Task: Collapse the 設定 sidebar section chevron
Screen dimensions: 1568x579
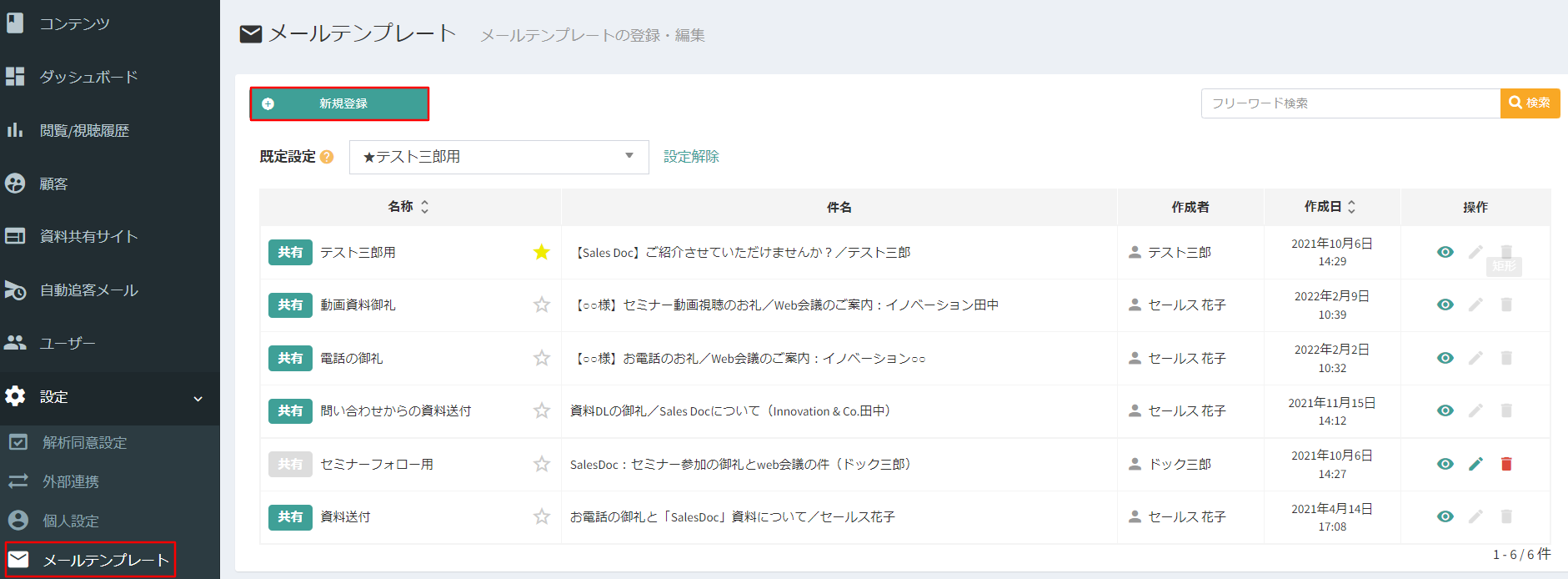Action: [198, 398]
